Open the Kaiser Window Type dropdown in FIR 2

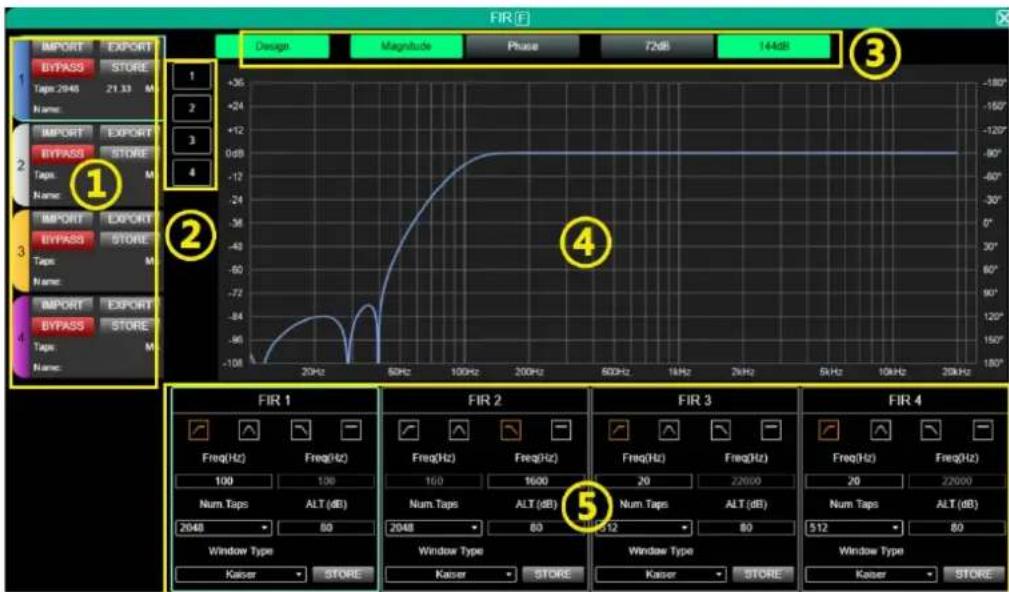click(x=451, y=574)
